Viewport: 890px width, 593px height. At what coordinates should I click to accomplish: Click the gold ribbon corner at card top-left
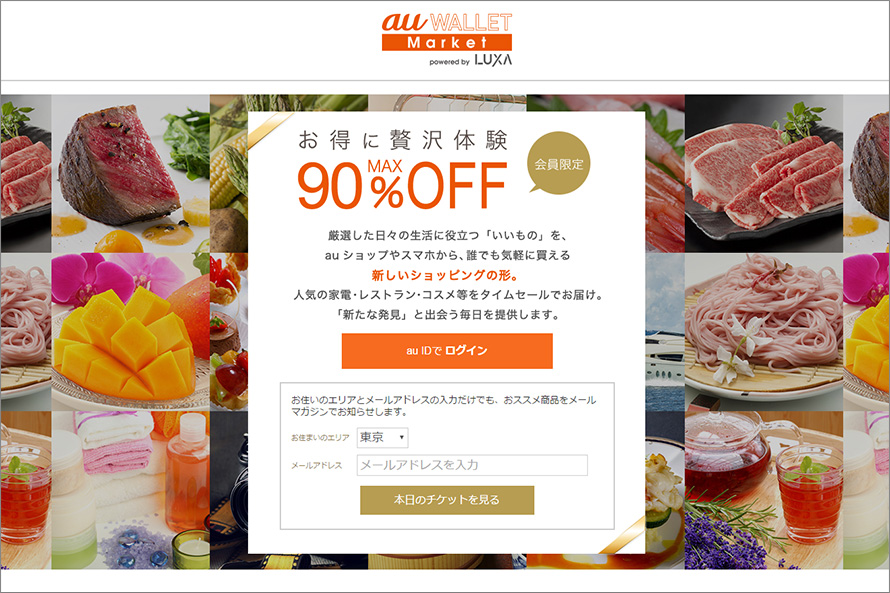(269, 128)
